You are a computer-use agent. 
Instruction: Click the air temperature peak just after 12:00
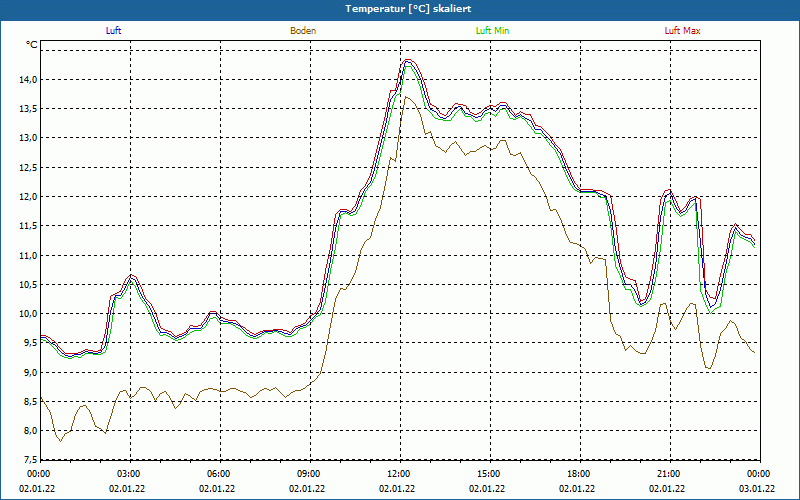pos(408,62)
